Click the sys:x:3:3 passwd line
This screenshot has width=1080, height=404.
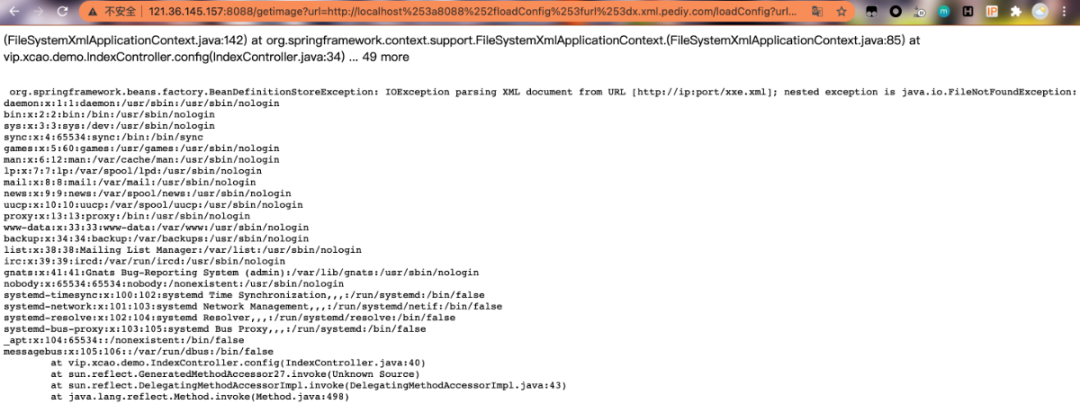point(109,125)
